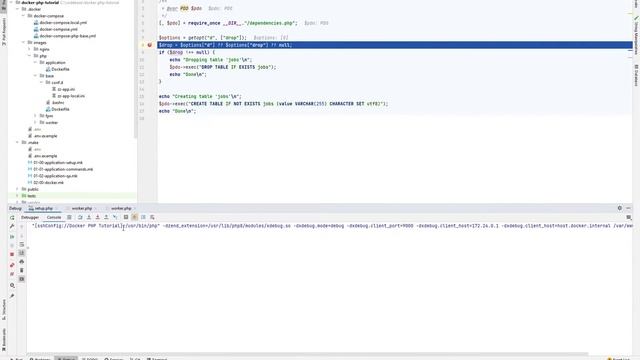Stop the debug session red square
This screenshot has height=360, width=640.
(12, 254)
